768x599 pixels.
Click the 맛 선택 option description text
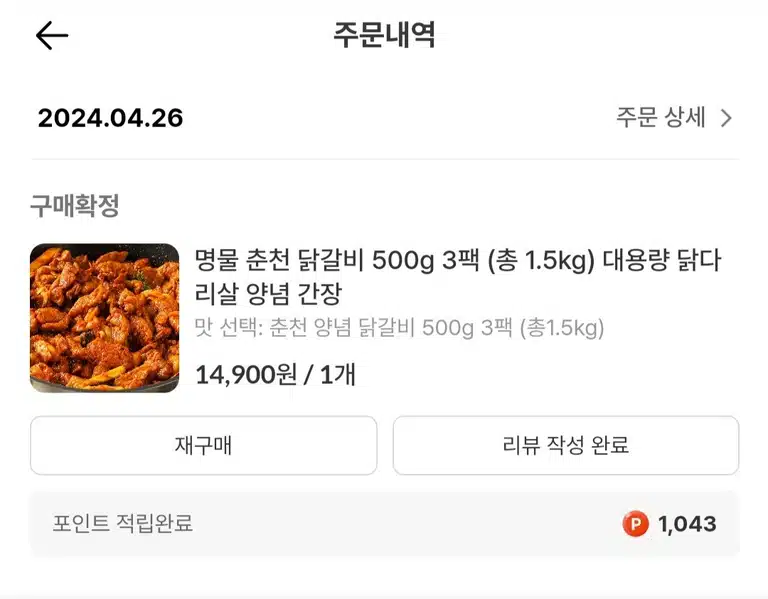coord(399,328)
